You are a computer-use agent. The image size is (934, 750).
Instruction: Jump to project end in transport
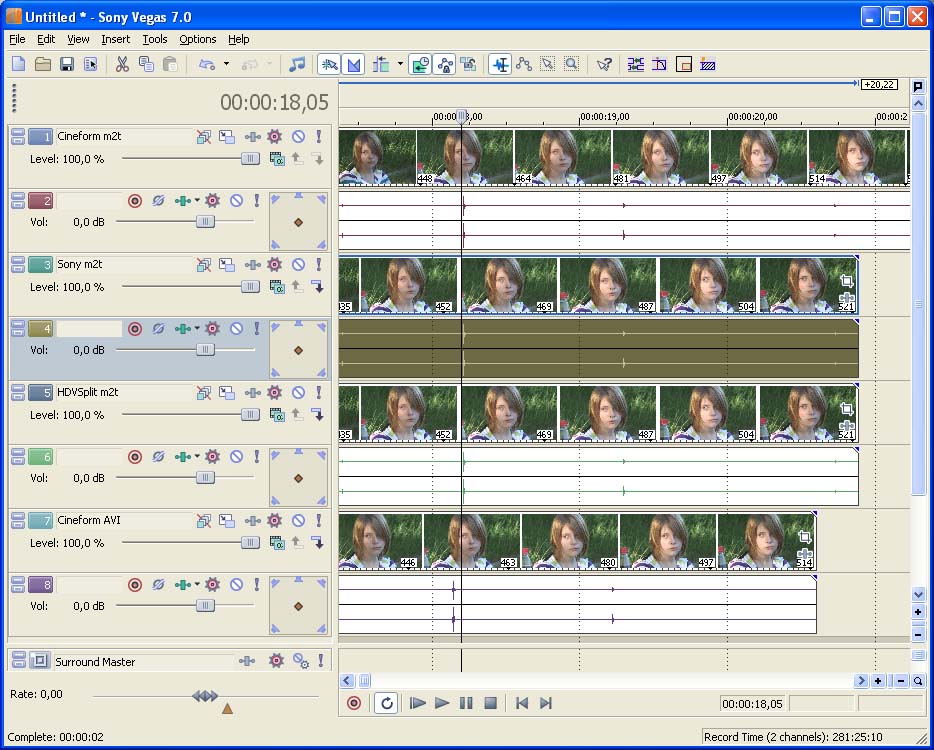(x=546, y=704)
